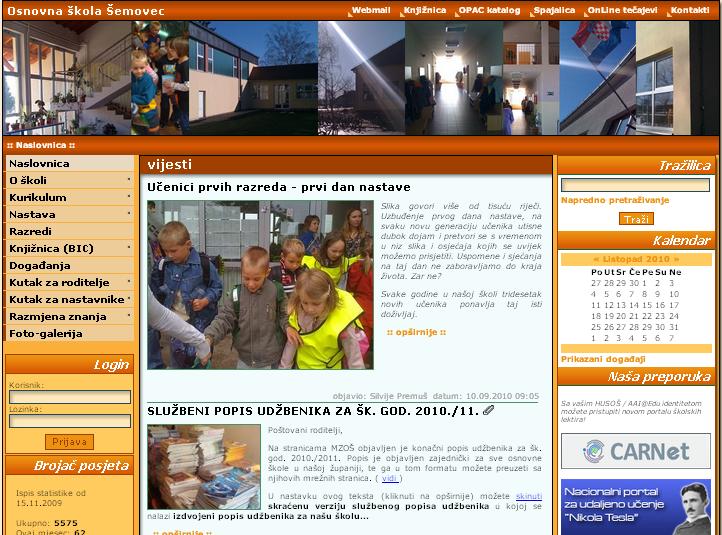Image resolution: width=722 pixels, height=535 pixels.
Task: Open Kontakti link in header
Action: [690, 10]
